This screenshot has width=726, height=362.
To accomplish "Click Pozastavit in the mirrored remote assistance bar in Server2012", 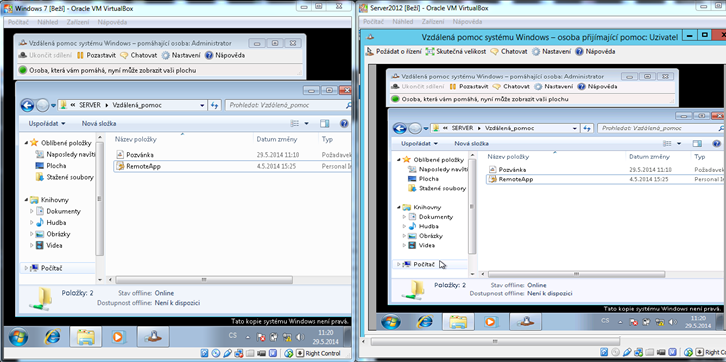I will 469,87.
